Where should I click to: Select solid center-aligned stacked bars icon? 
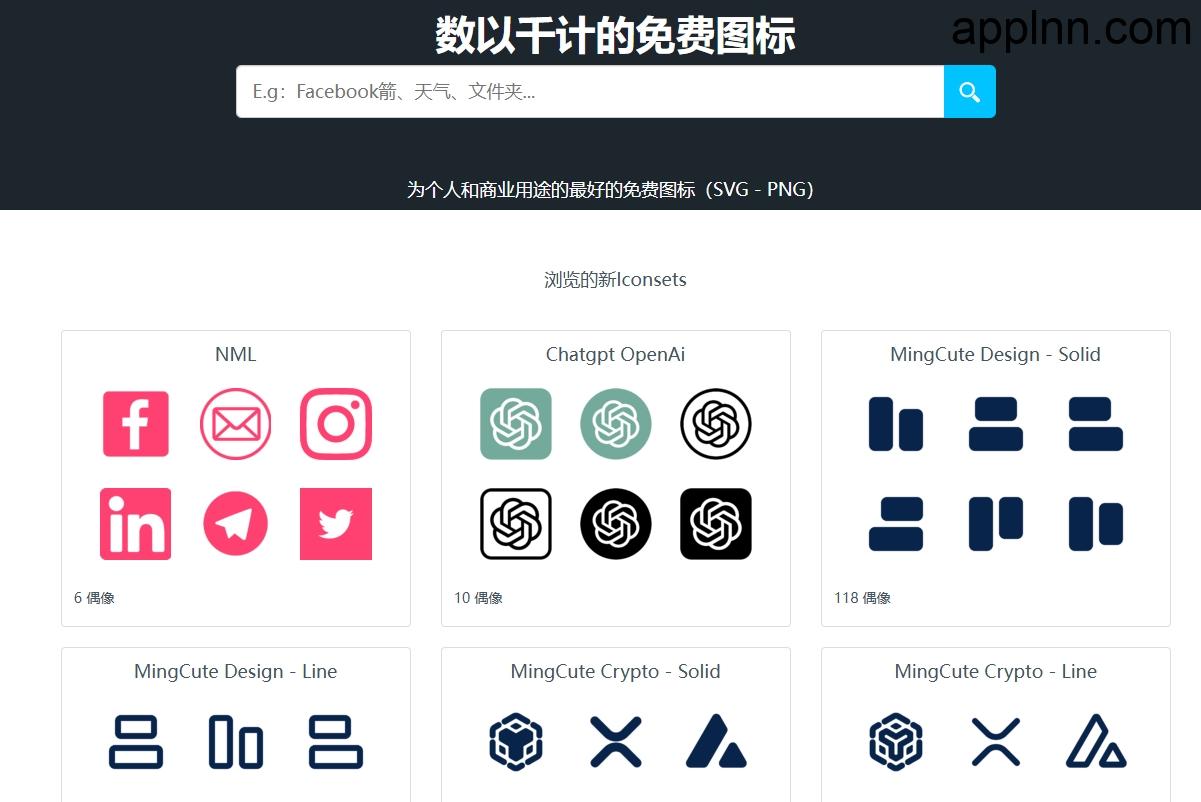(996, 424)
